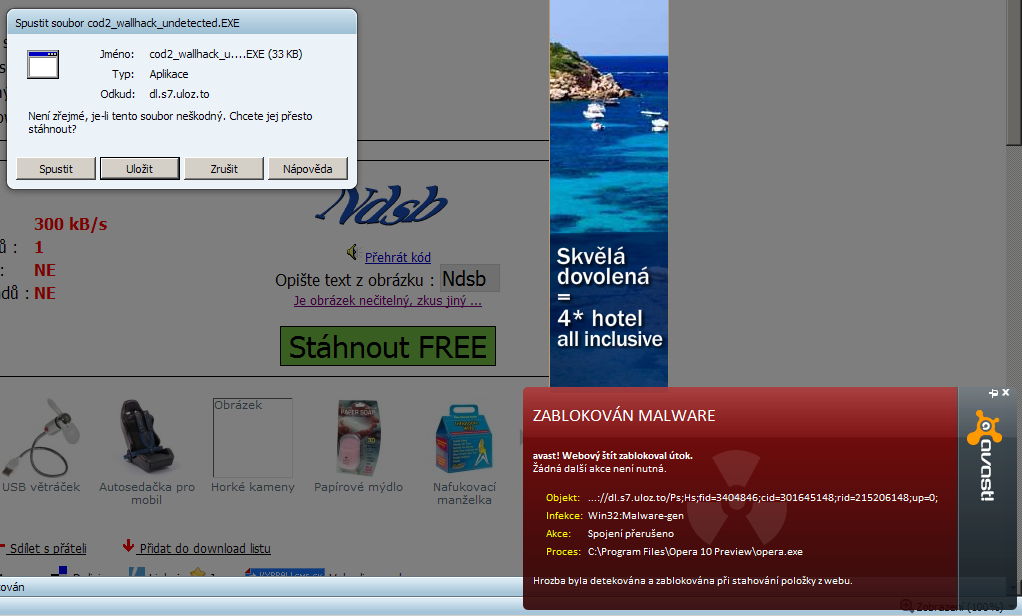Click the 300 kB/s speed value
Viewport: 1022px width, 616px height.
coord(70,224)
